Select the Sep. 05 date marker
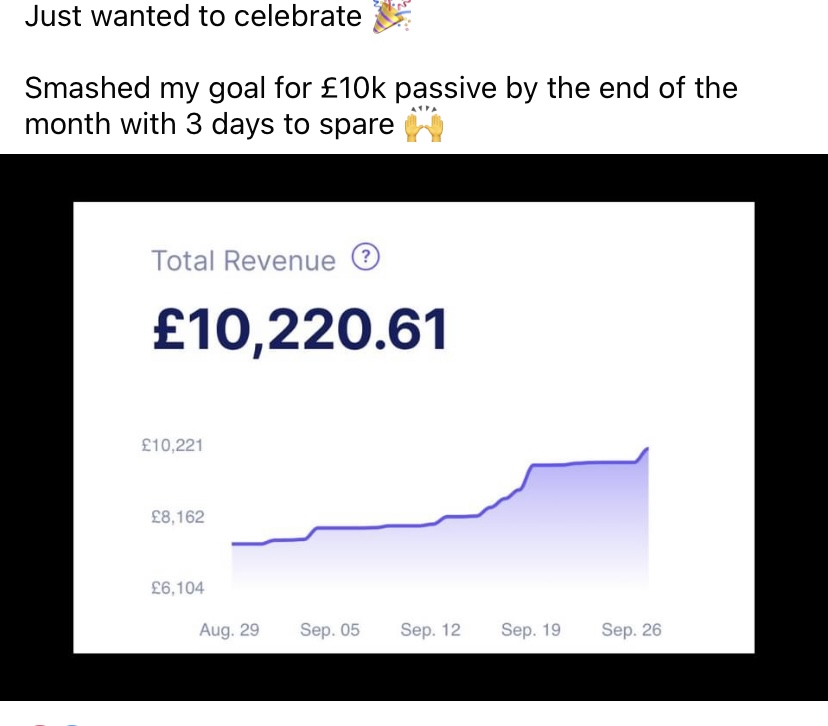The height and width of the screenshot is (726, 828). point(330,630)
